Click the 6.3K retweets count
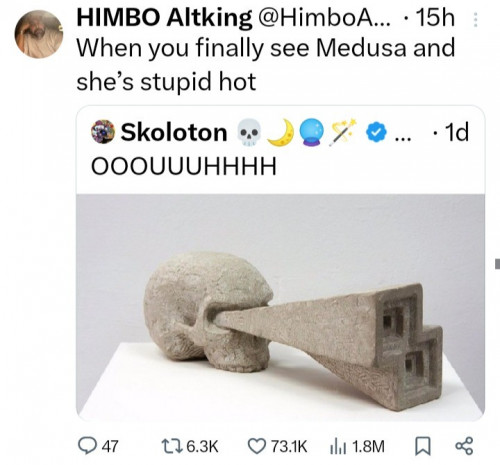The height and width of the screenshot is (465, 500). [202, 446]
